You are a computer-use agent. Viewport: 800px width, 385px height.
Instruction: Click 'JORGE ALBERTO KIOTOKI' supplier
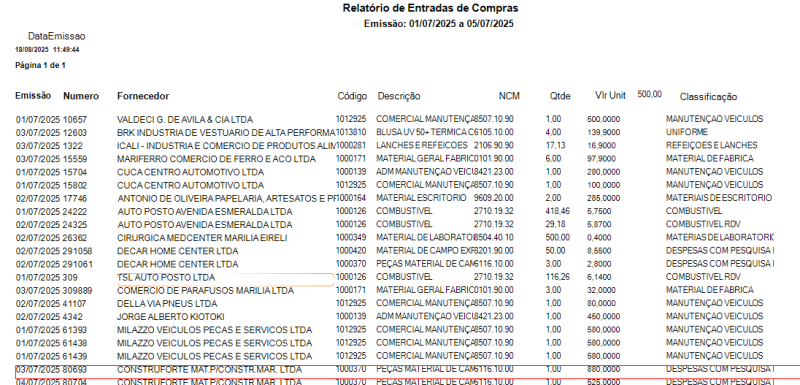[170, 317]
